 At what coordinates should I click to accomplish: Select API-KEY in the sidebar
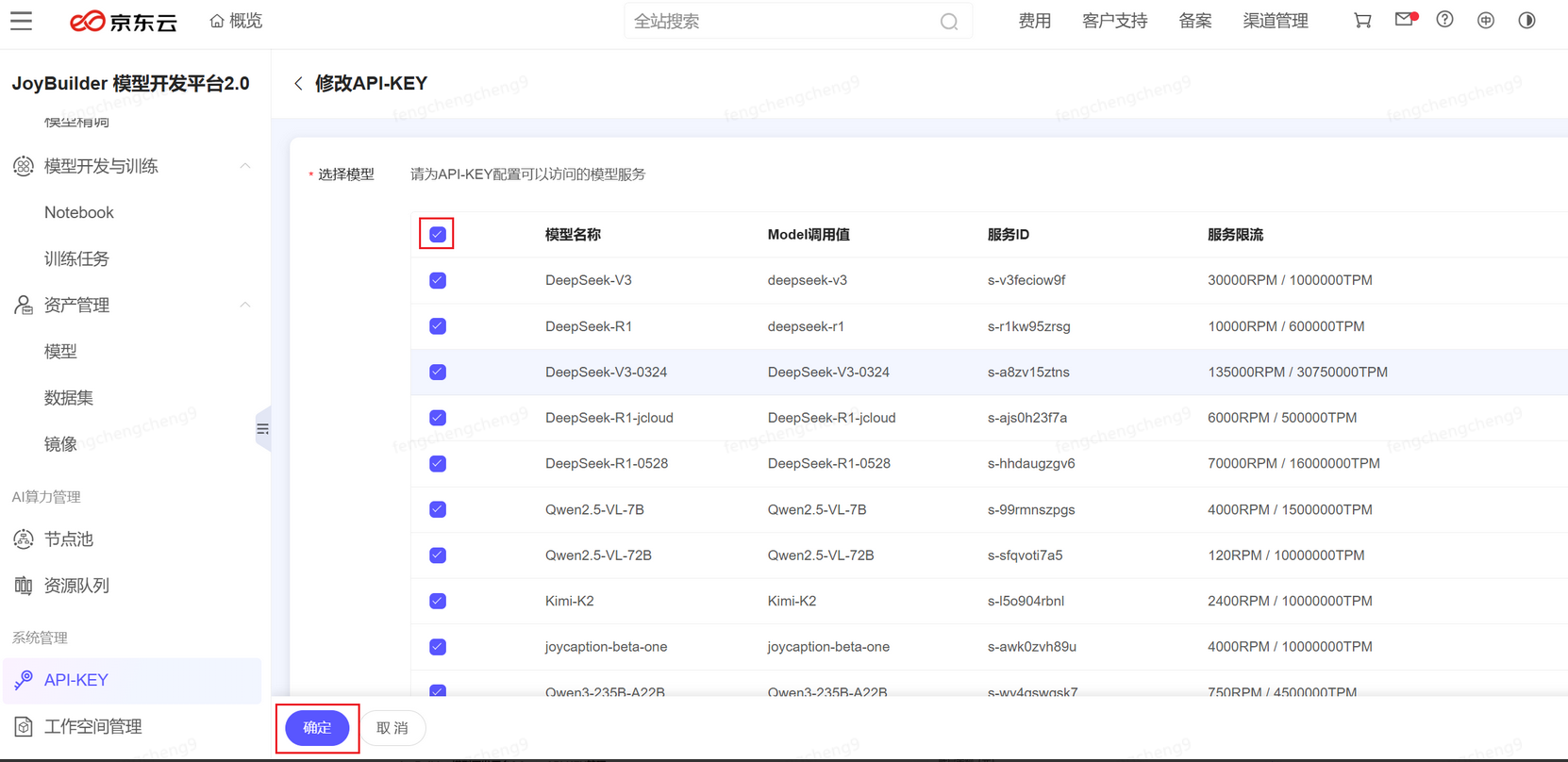pyautogui.click(x=132, y=680)
